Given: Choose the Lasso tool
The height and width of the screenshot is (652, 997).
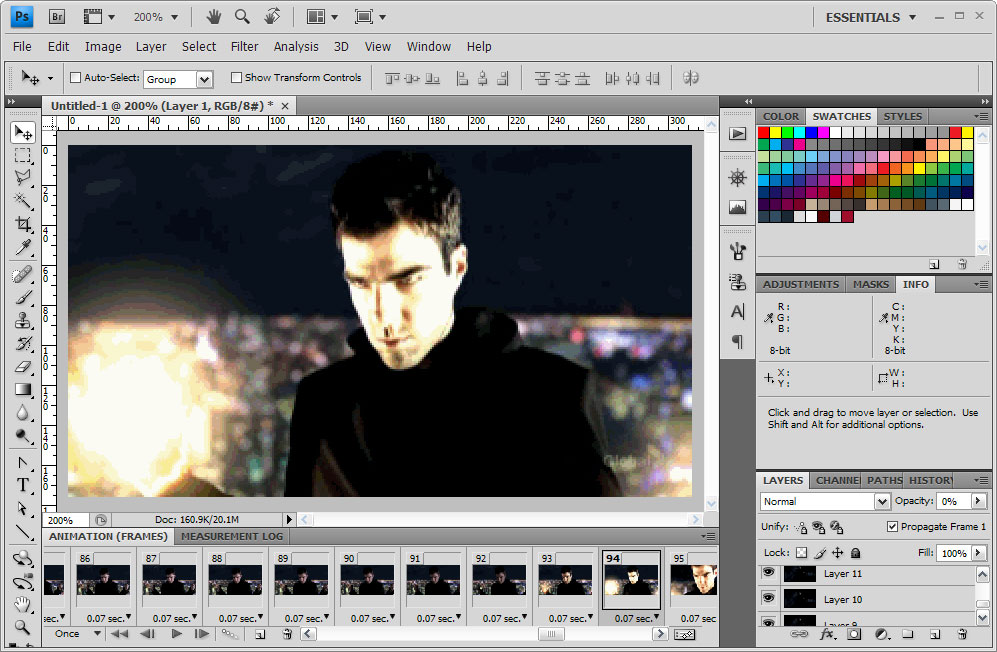Looking at the screenshot, I should 23,178.
